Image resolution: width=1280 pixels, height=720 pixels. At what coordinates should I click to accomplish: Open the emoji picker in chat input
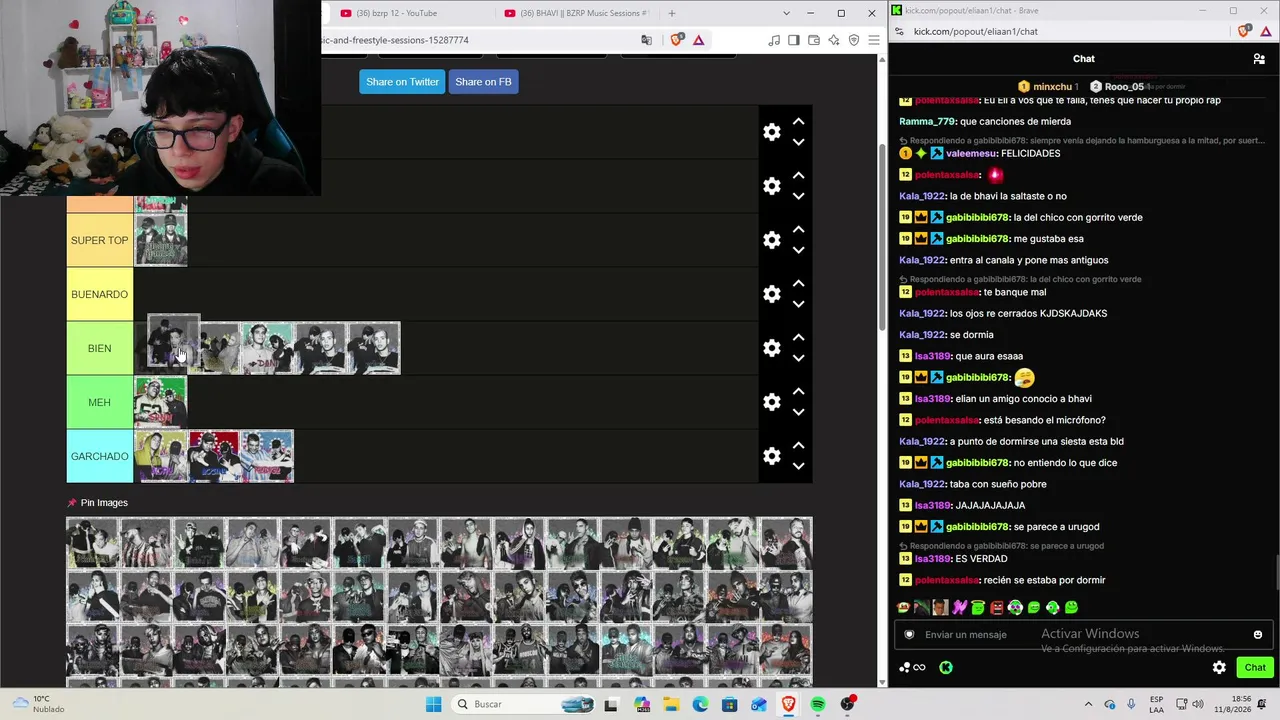1258,634
